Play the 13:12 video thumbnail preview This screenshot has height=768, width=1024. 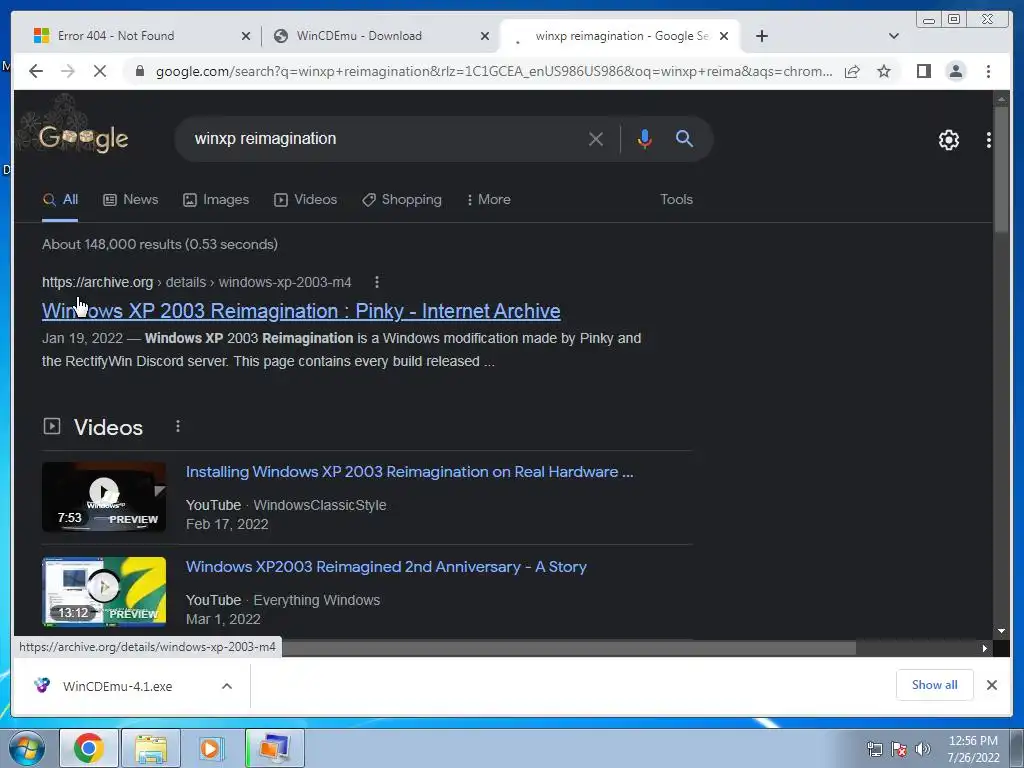[x=104, y=592]
